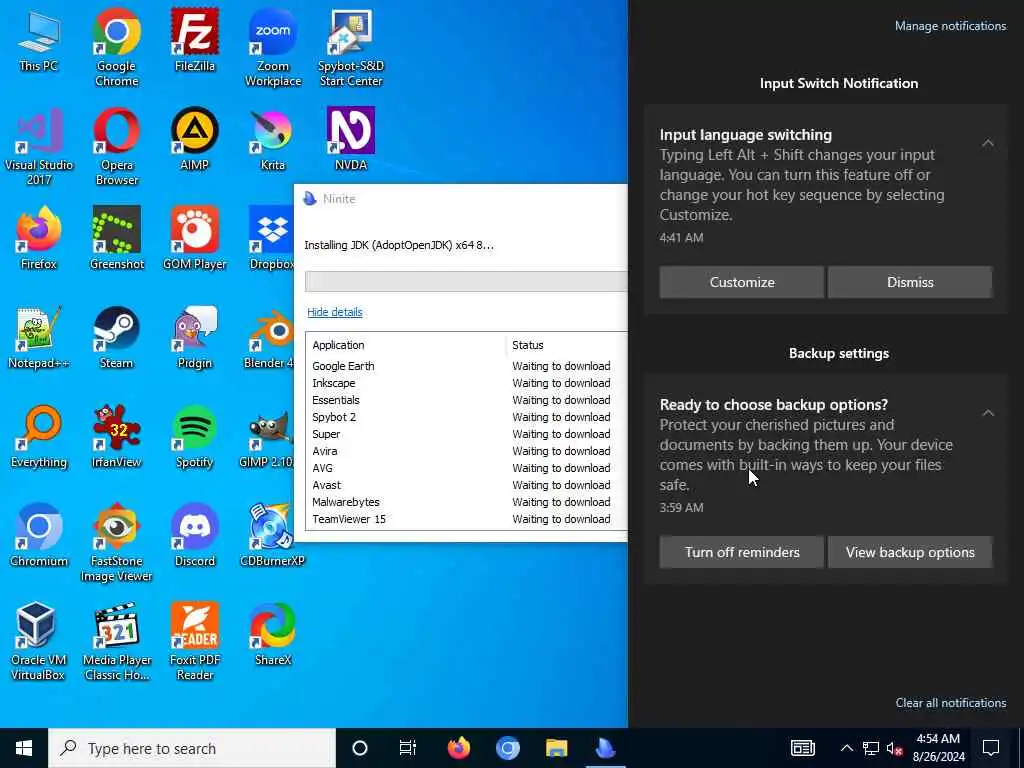
Task: Select Foxit PDF Reader desktop icon
Action: 195,643
